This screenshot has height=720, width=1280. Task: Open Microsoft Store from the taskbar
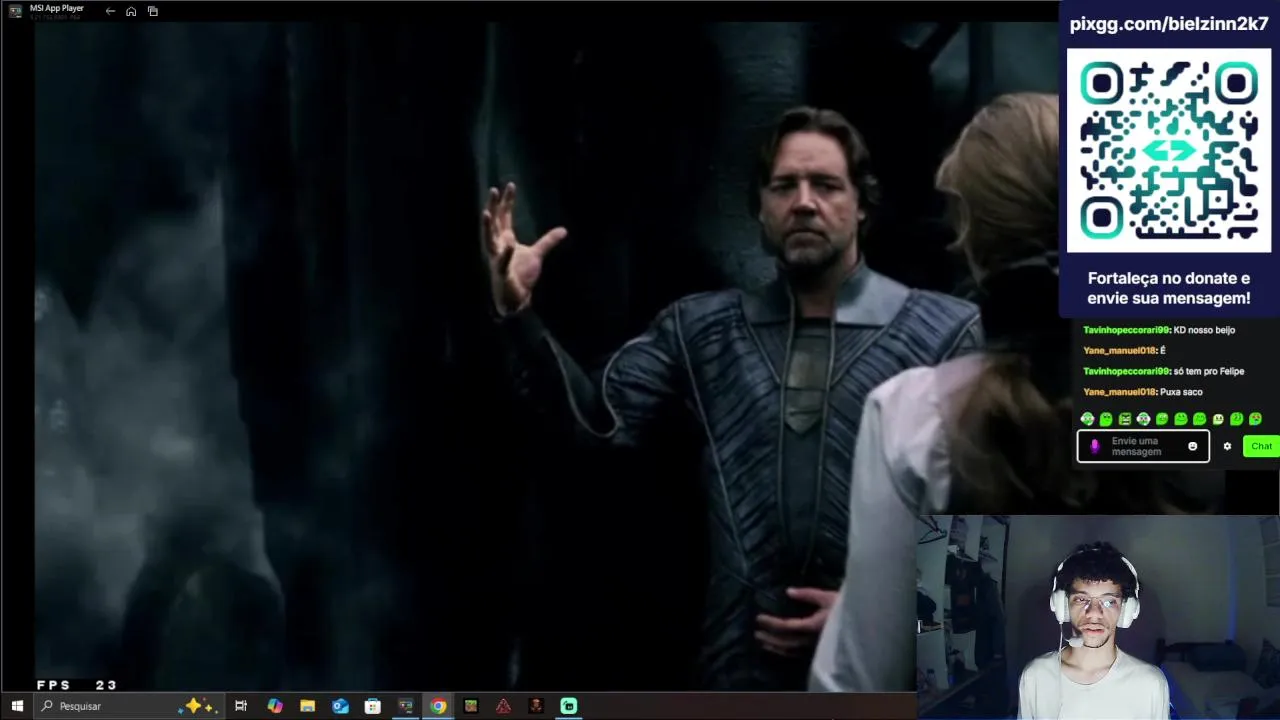373,706
